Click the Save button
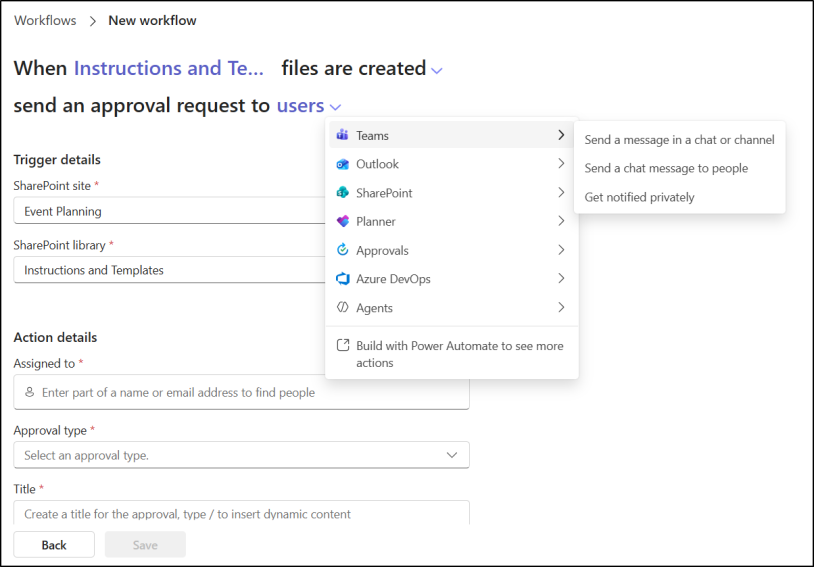The image size is (814, 567). [145, 545]
